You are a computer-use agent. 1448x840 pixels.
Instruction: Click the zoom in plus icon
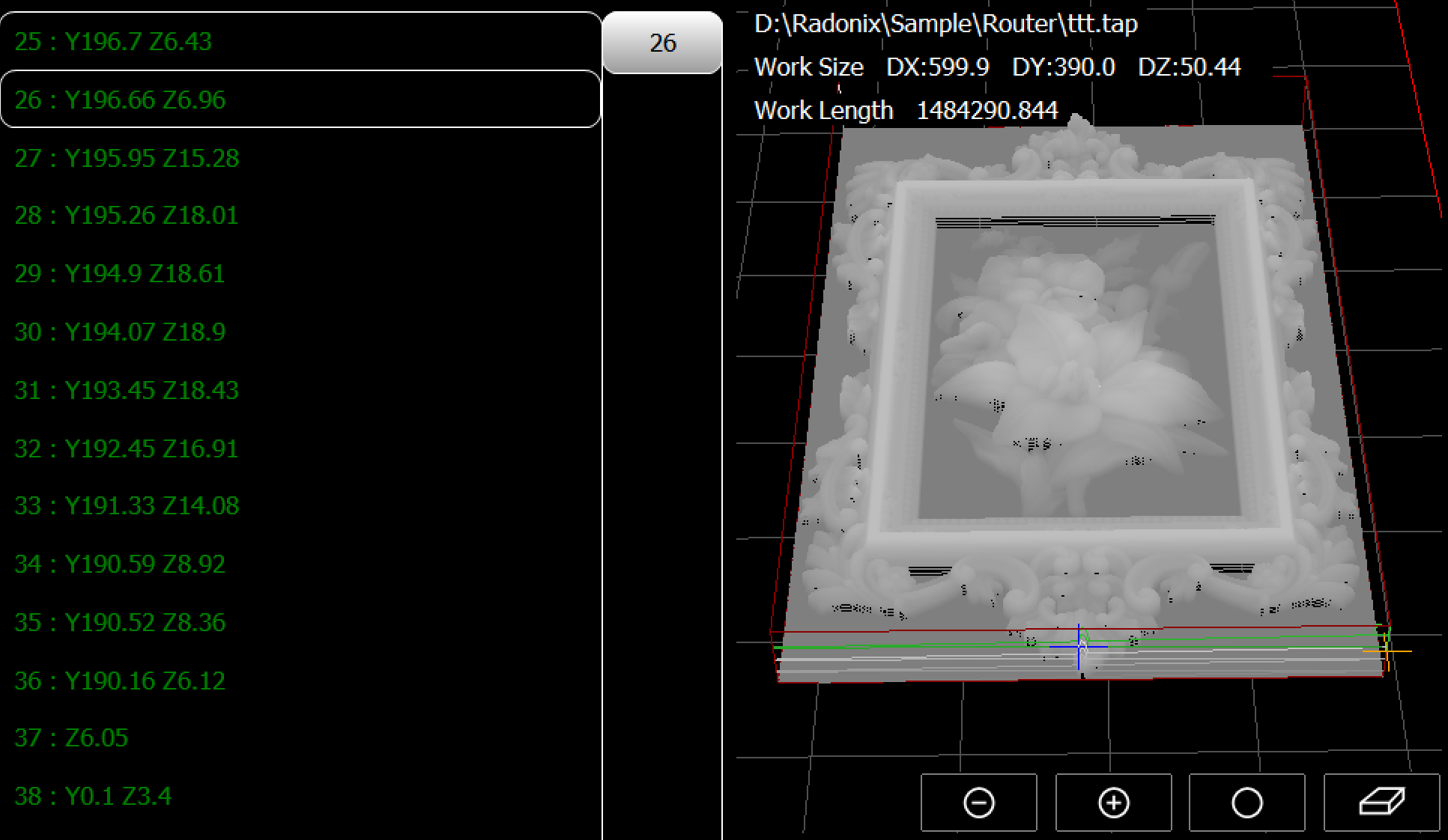[1113, 803]
